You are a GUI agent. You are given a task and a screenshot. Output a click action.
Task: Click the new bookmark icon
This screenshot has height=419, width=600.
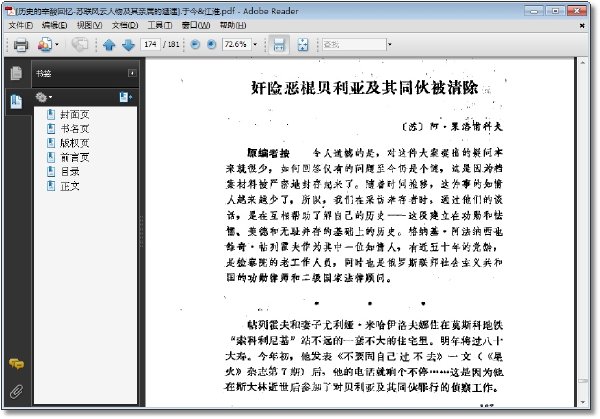click(x=126, y=97)
